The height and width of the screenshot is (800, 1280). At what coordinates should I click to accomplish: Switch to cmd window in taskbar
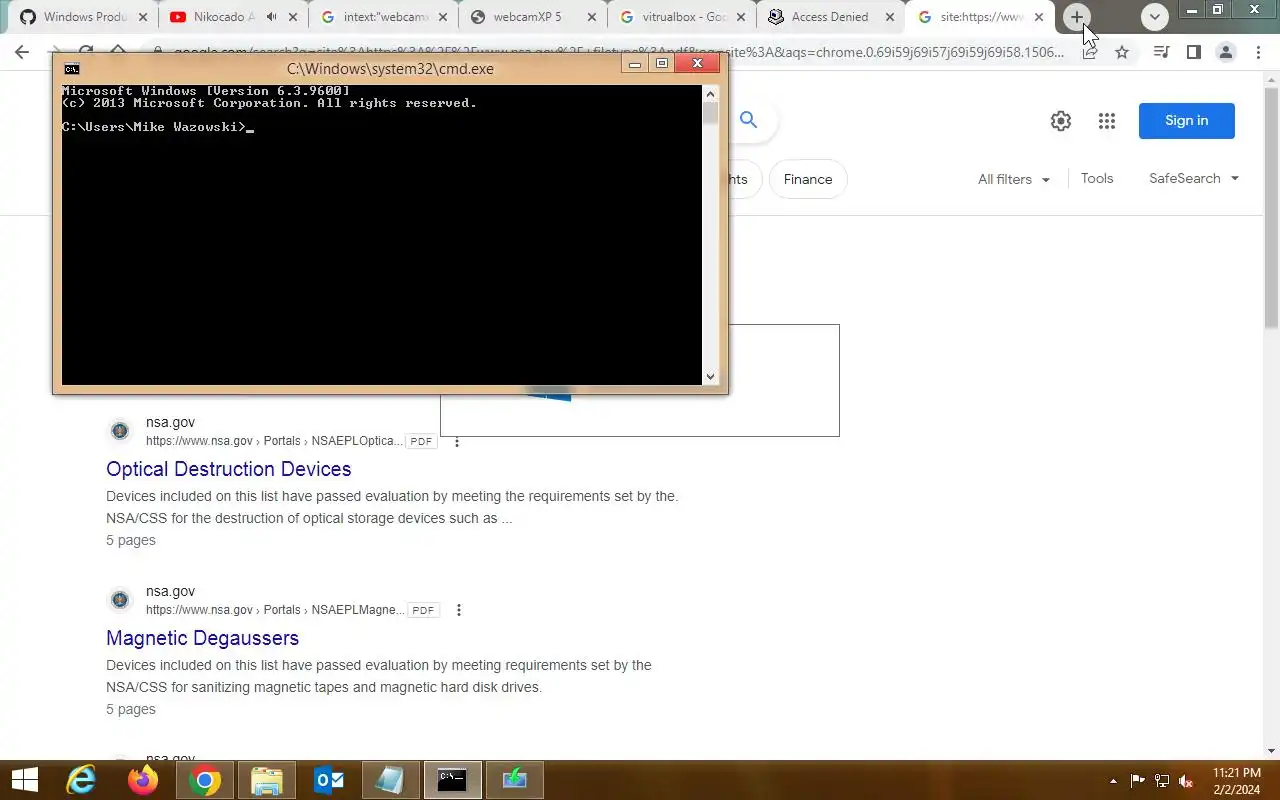click(x=453, y=780)
